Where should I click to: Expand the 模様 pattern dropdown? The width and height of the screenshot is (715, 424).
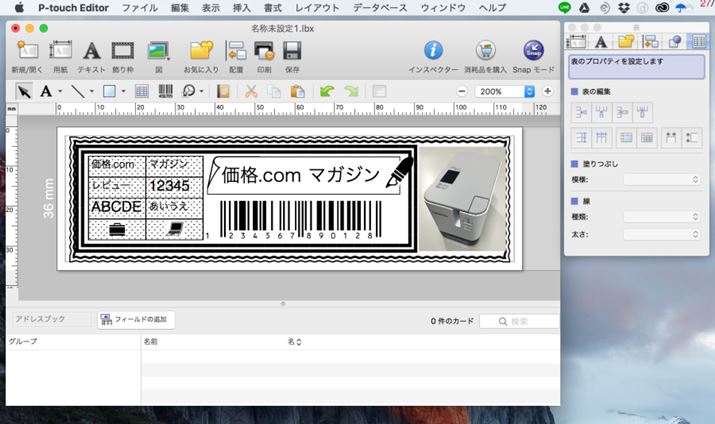click(661, 179)
